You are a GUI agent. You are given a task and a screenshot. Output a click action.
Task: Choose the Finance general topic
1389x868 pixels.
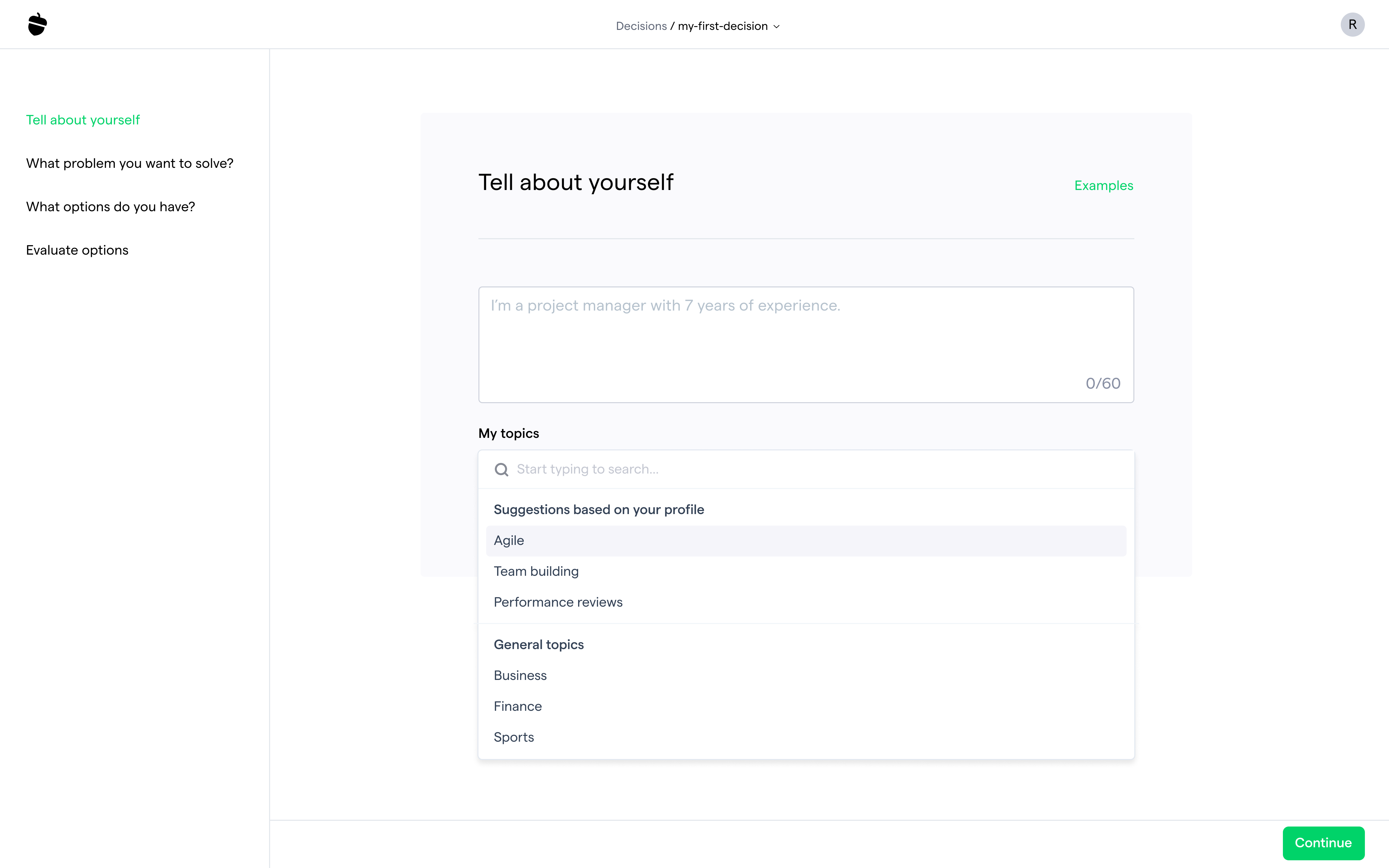tap(806, 706)
